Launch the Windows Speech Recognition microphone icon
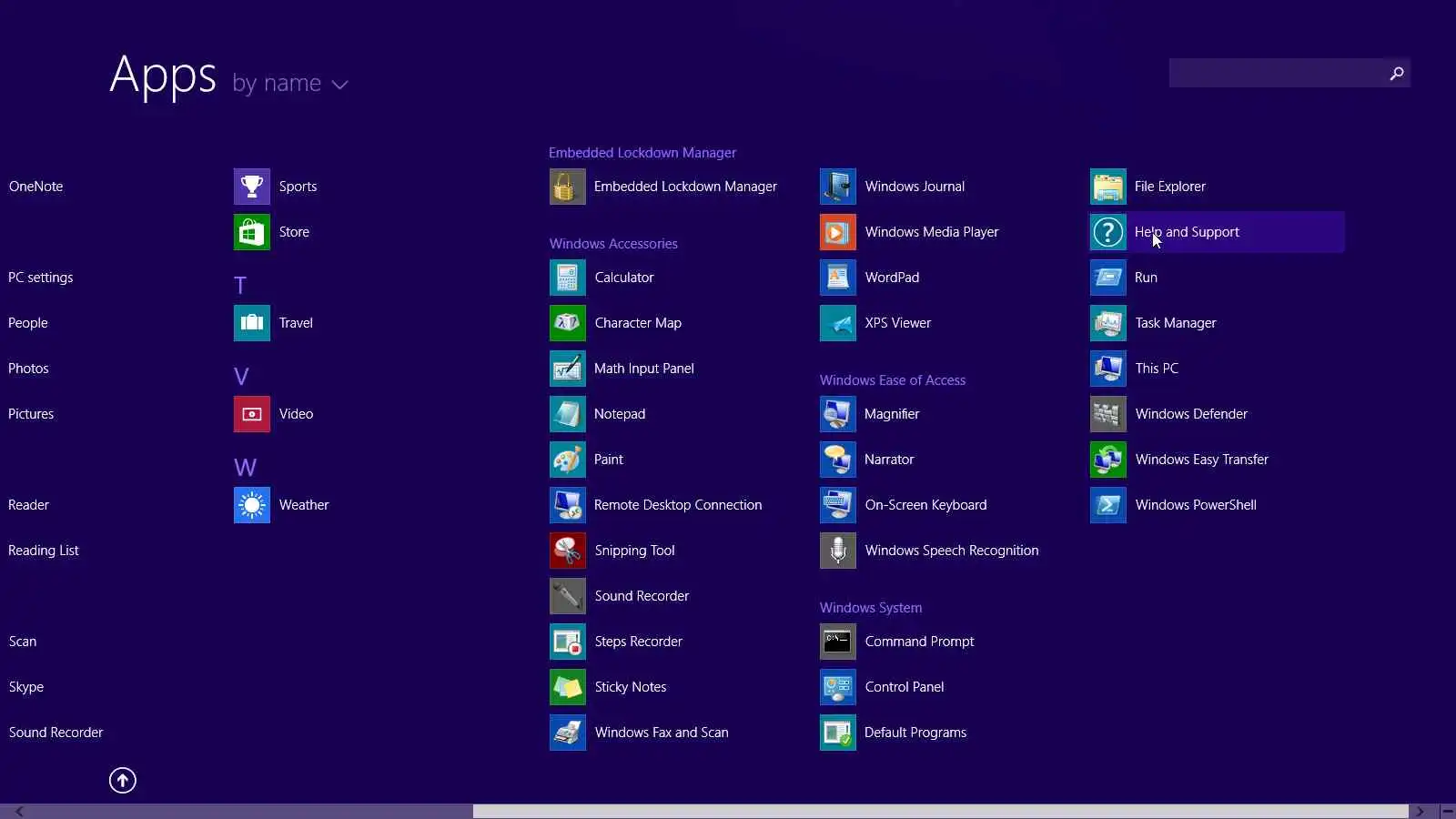The height and width of the screenshot is (819, 1456). point(838,551)
